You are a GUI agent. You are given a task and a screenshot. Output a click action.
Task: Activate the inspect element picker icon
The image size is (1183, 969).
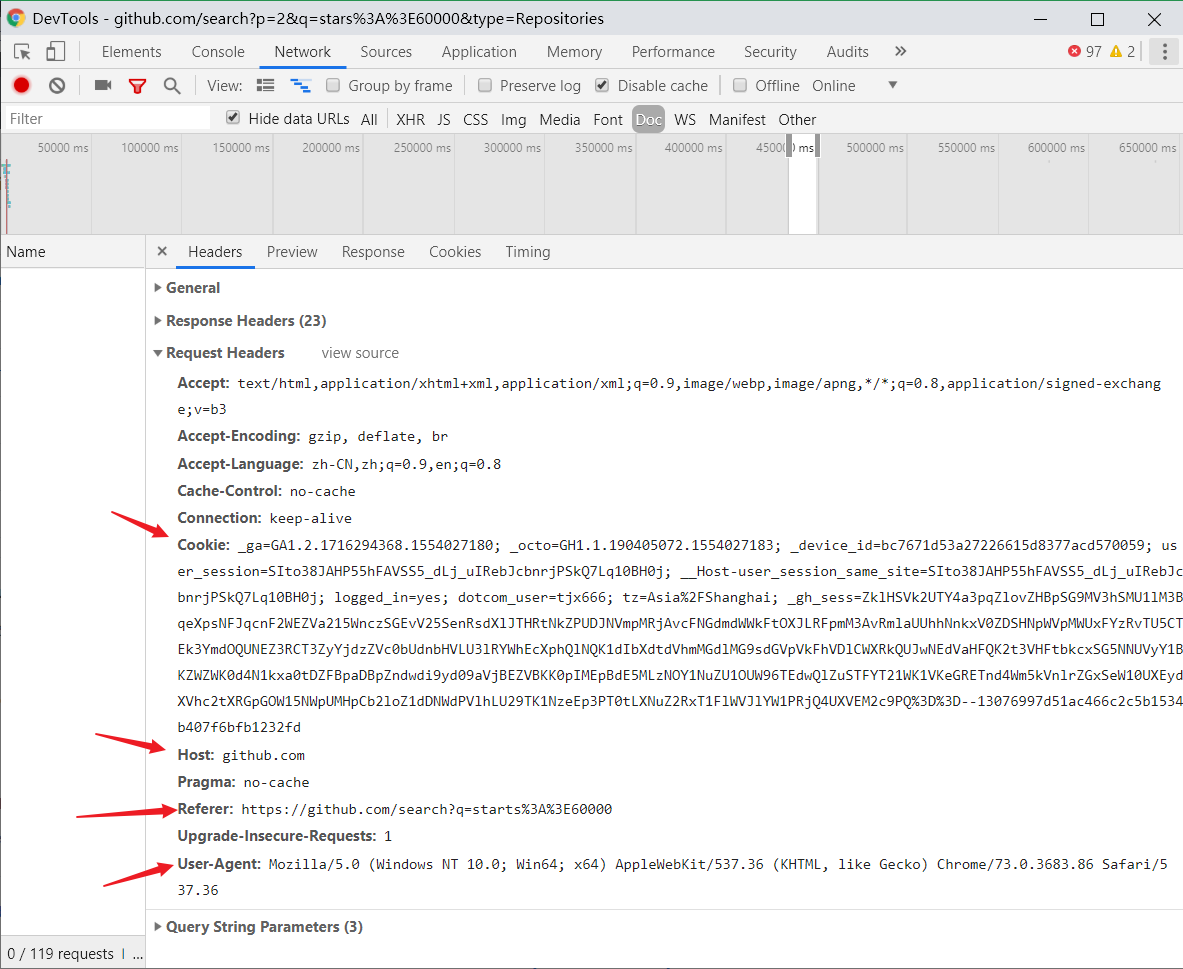coord(22,51)
